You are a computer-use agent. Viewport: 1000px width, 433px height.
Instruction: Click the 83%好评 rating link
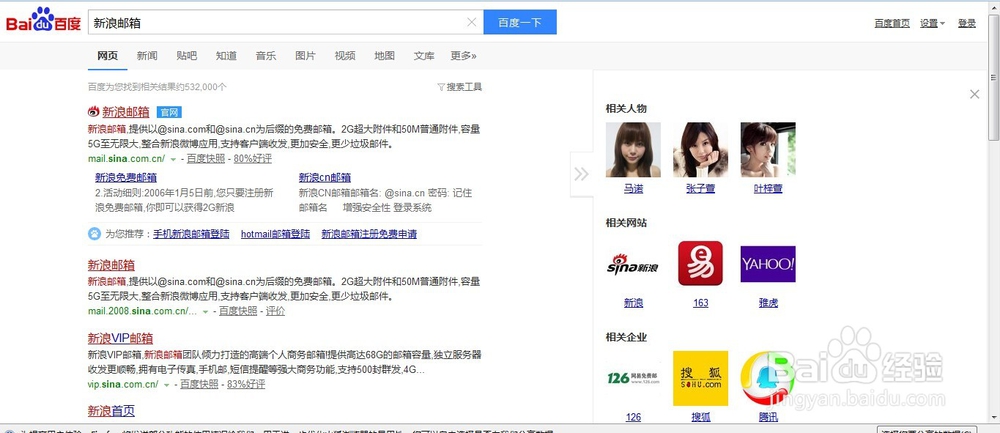tap(246, 385)
